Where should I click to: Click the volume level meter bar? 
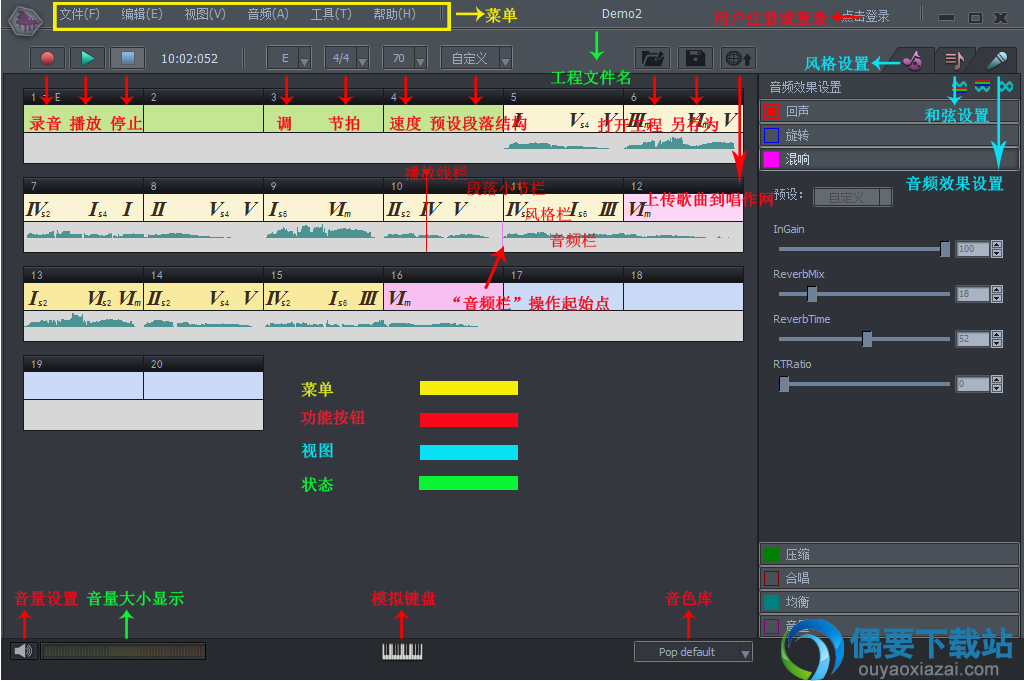[123, 650]
